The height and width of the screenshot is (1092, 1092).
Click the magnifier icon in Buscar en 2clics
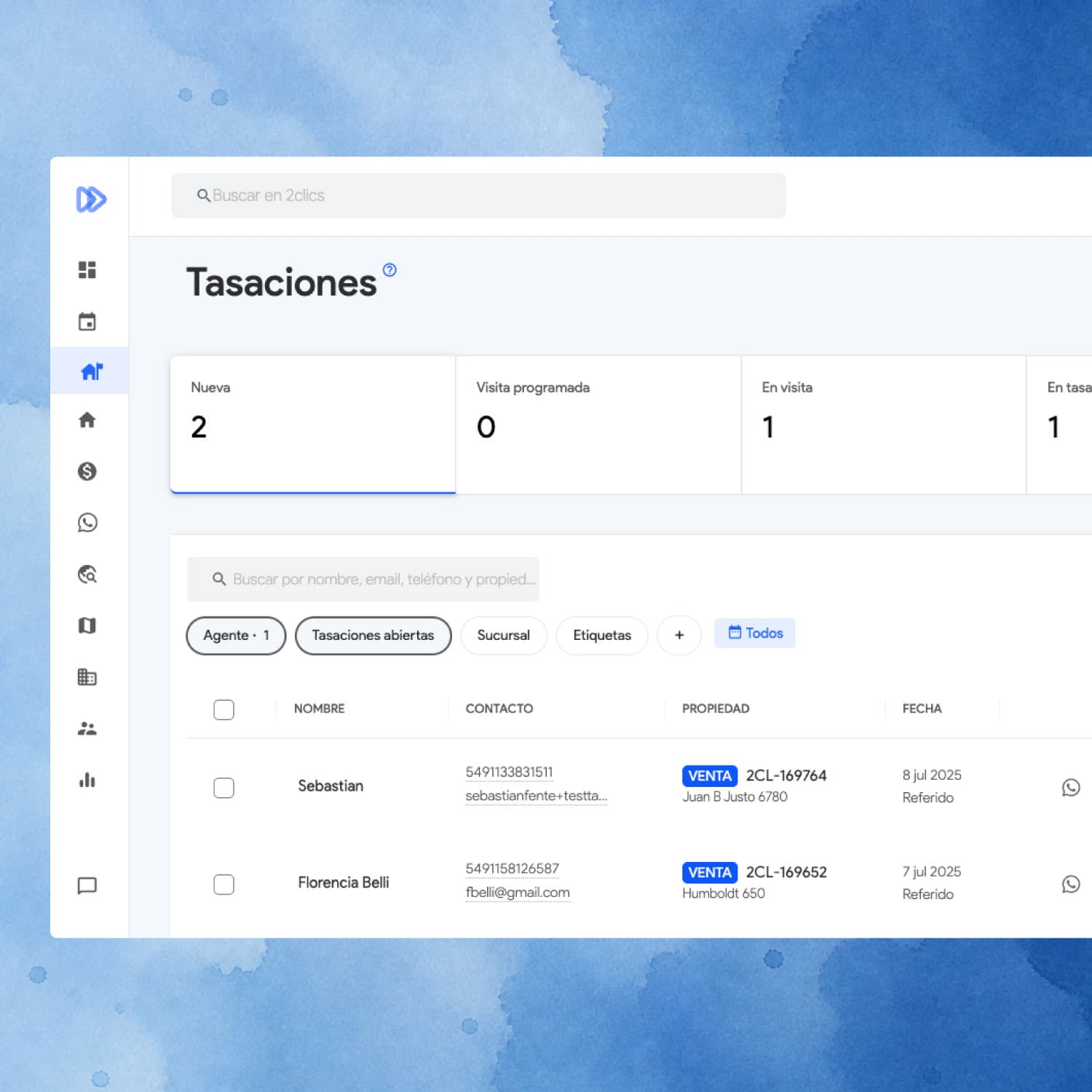pos(203,196)
